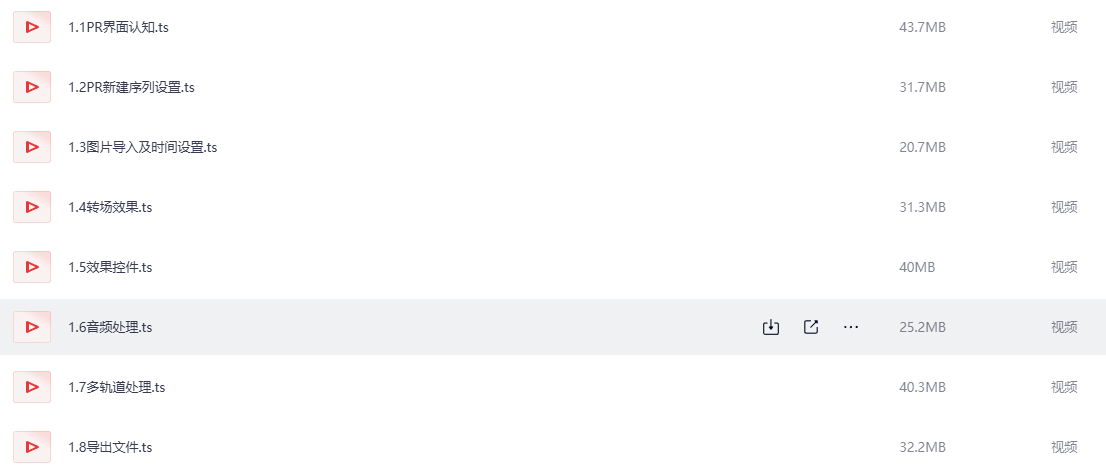Click the video icon for 1.1PR界面认知.ts
1106x469 pixels.
(x=32, y=27)
